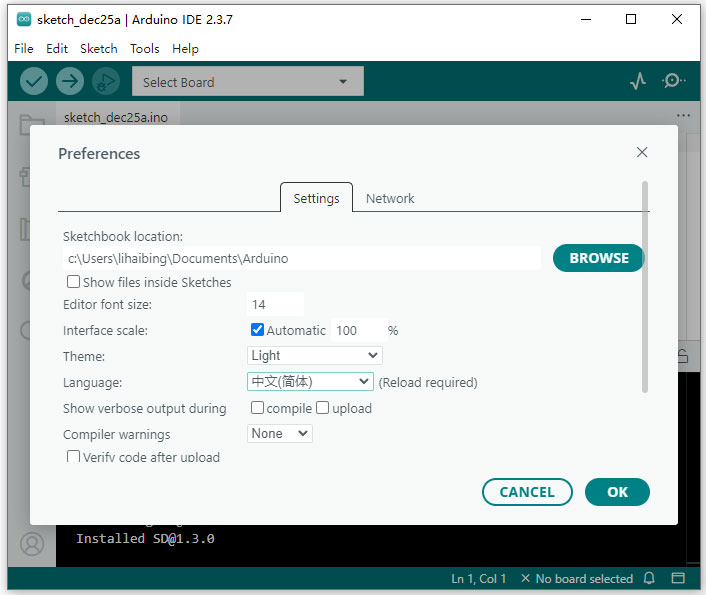Click the Installed SD@1.3.0 output line
Image resolution: width=706 pixels, height=595 pixels.
pos(145,538)
